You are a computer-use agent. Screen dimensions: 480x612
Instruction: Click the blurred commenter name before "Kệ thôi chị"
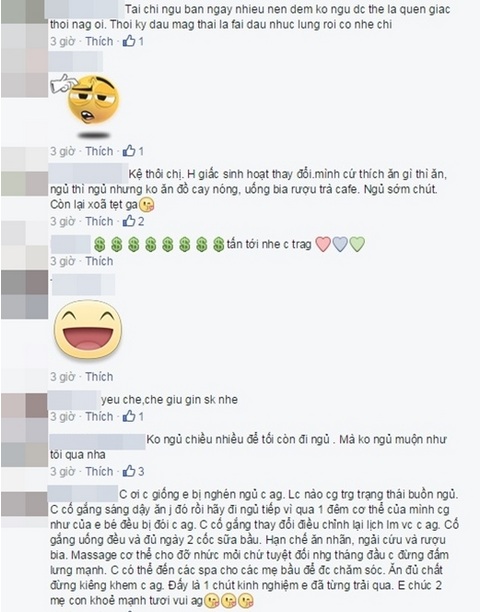pos(88,174)
